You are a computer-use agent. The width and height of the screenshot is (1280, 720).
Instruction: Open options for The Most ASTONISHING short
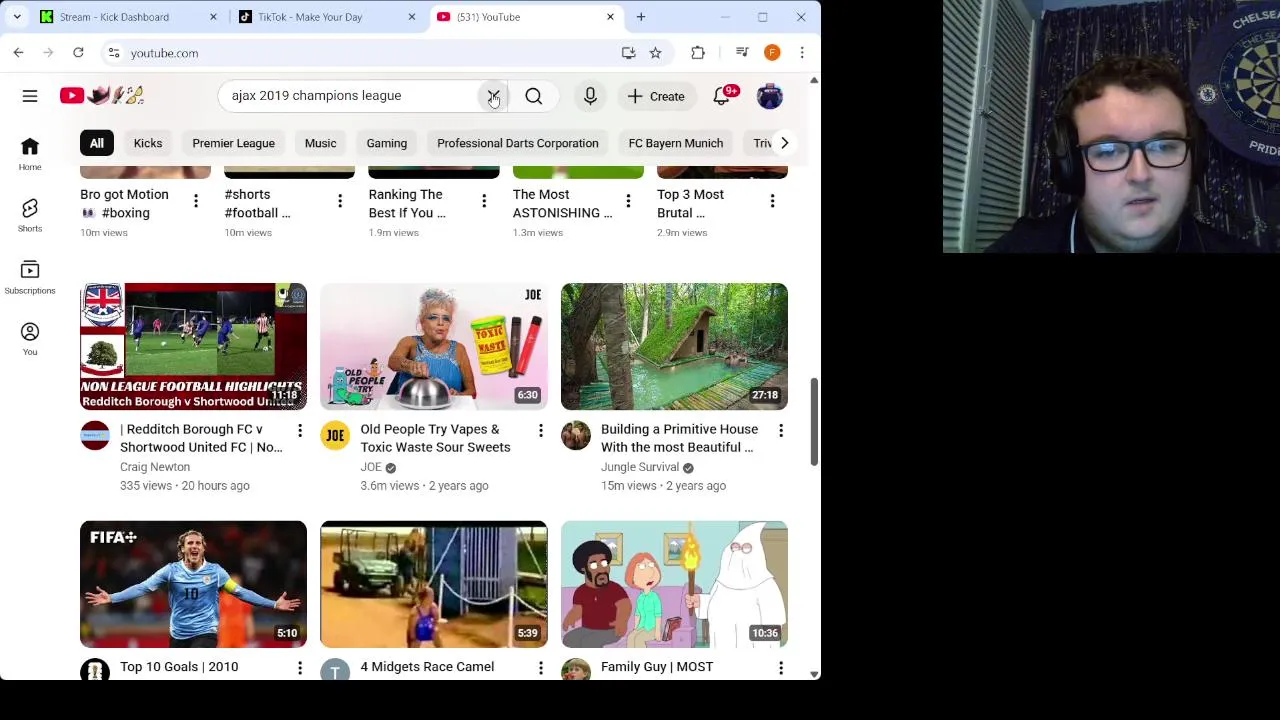628,201
